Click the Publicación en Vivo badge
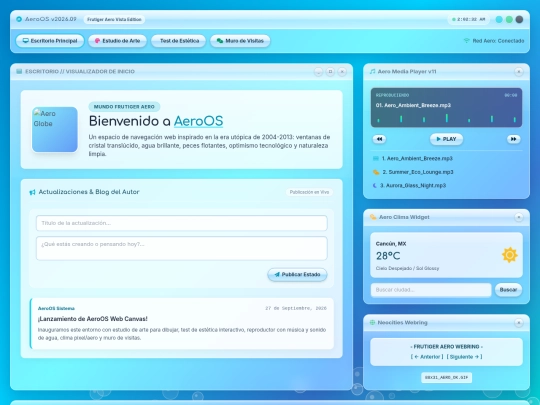 (x=309, y=192)
